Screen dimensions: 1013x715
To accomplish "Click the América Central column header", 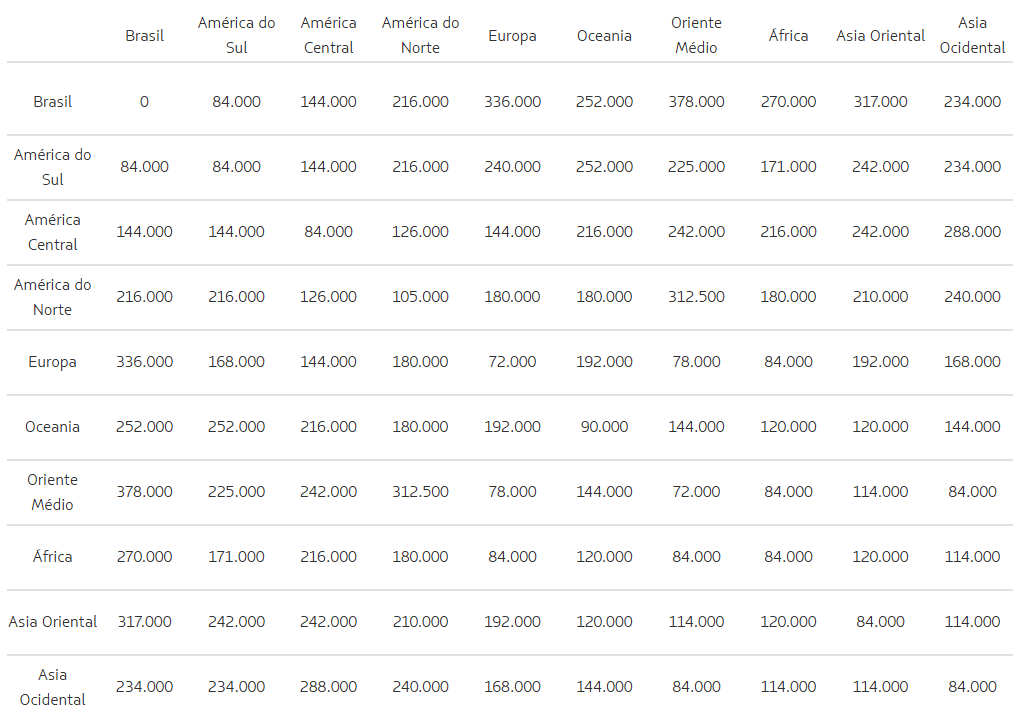I will [x=328, y=35].
